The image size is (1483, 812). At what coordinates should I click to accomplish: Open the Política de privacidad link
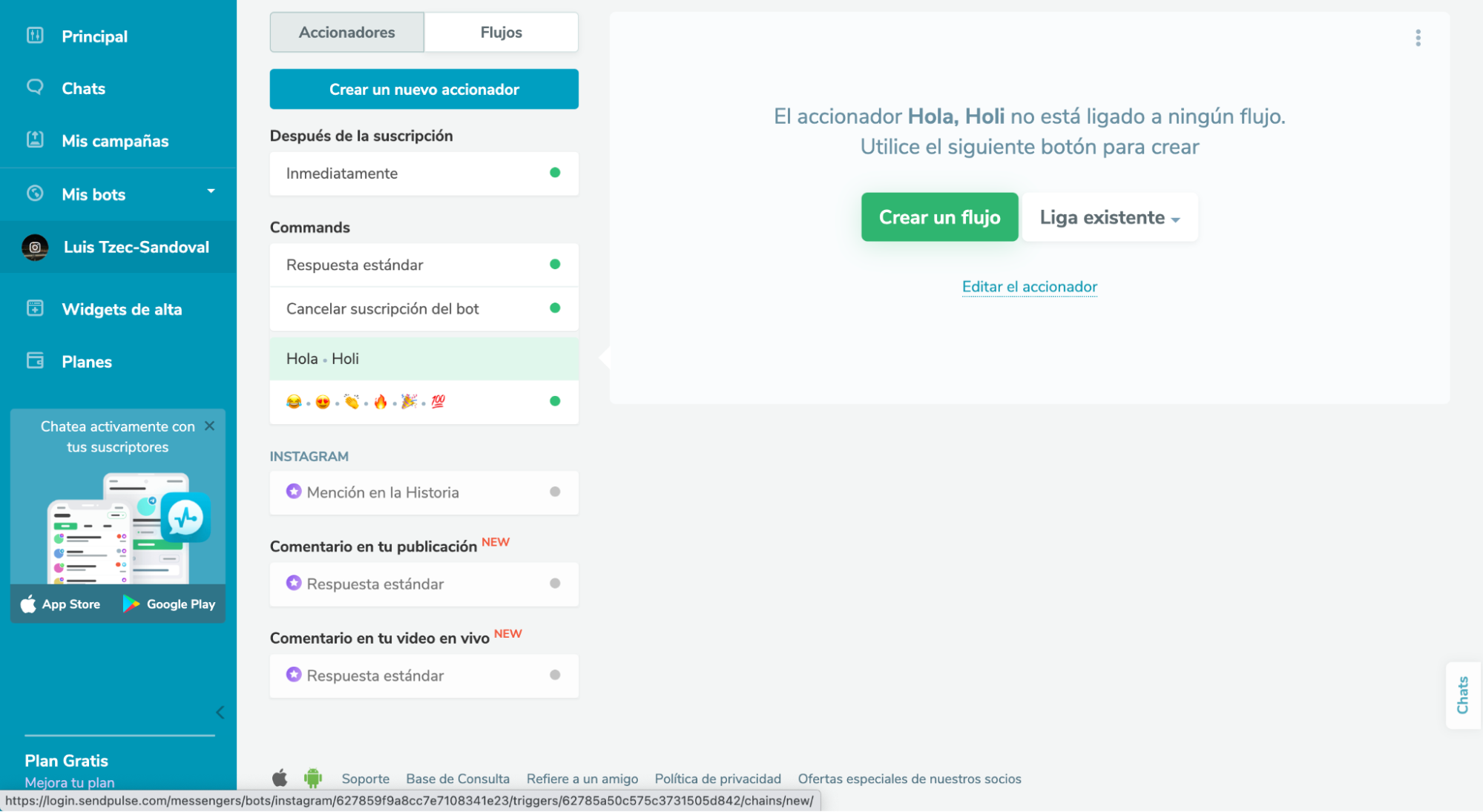[717, 779]
